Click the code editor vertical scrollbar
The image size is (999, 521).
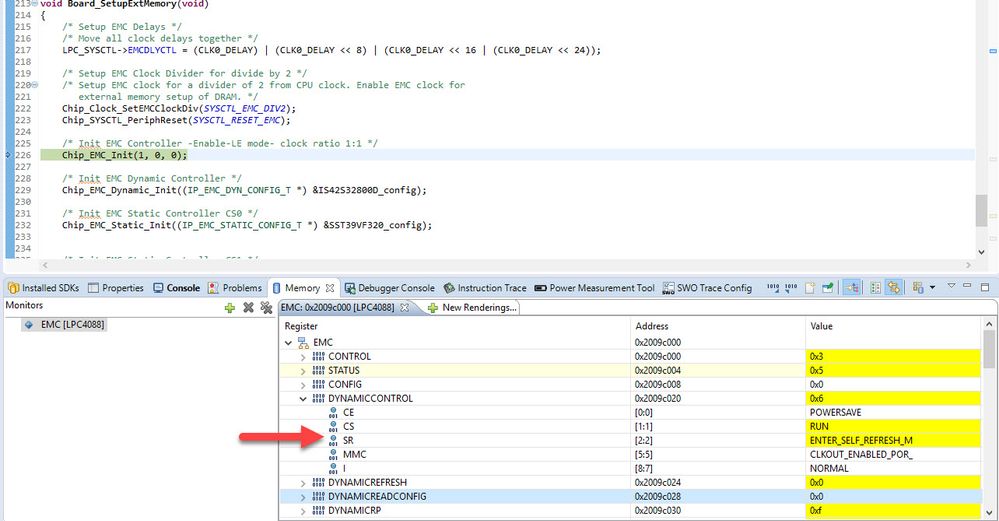(x=981, y=211)
